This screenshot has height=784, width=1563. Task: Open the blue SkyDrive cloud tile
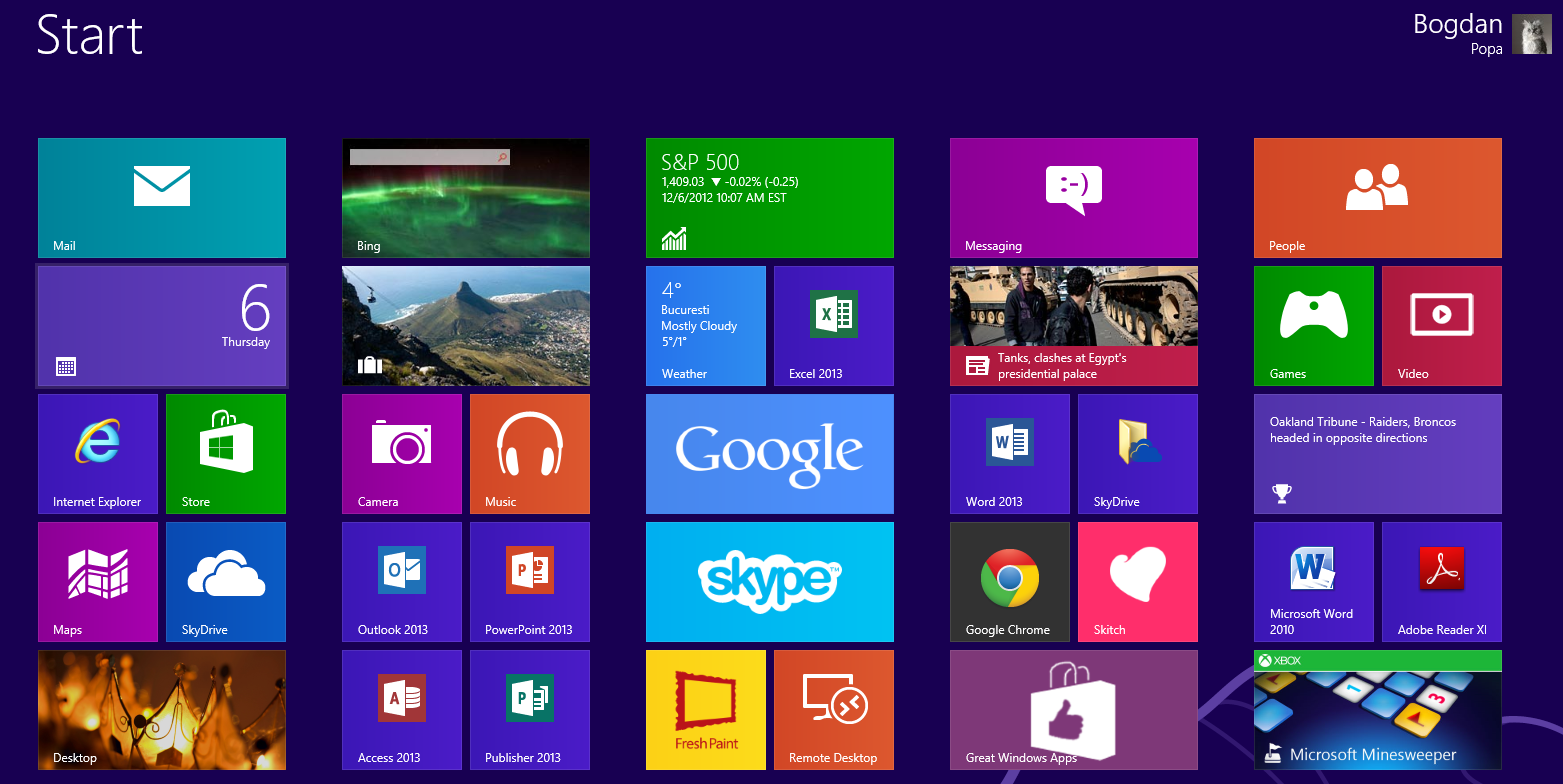226,582
